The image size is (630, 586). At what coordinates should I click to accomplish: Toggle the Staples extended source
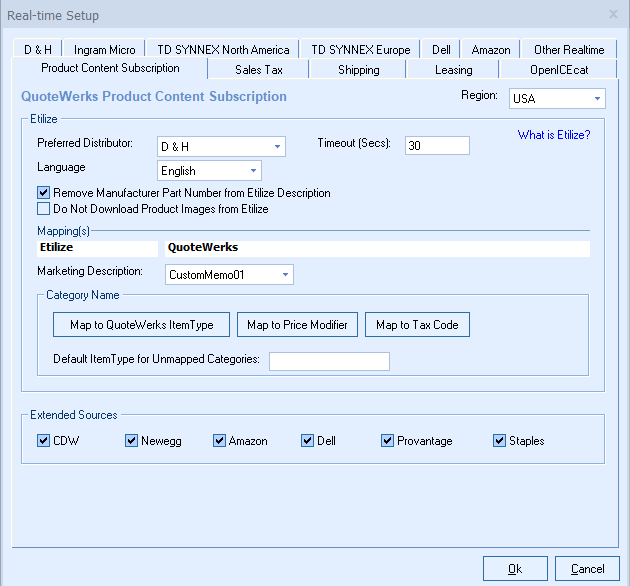coord(499,441)
